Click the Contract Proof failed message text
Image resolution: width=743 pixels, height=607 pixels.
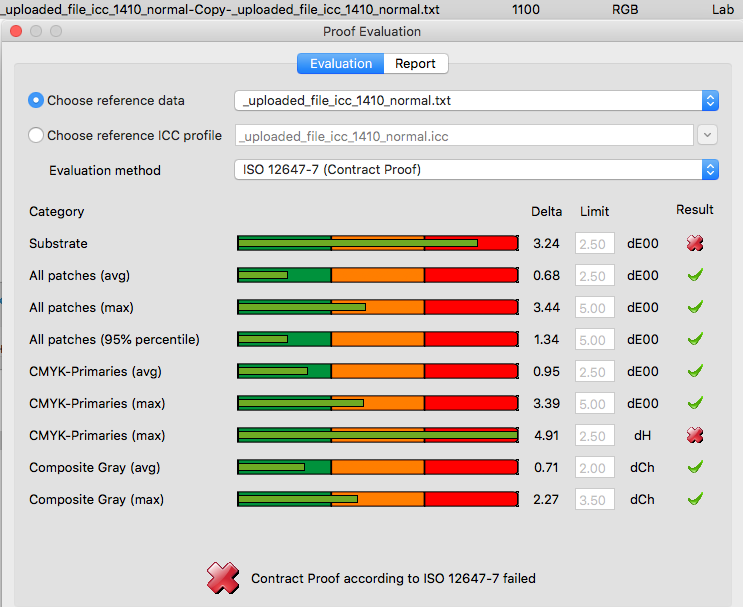click(x=393, y=579)
